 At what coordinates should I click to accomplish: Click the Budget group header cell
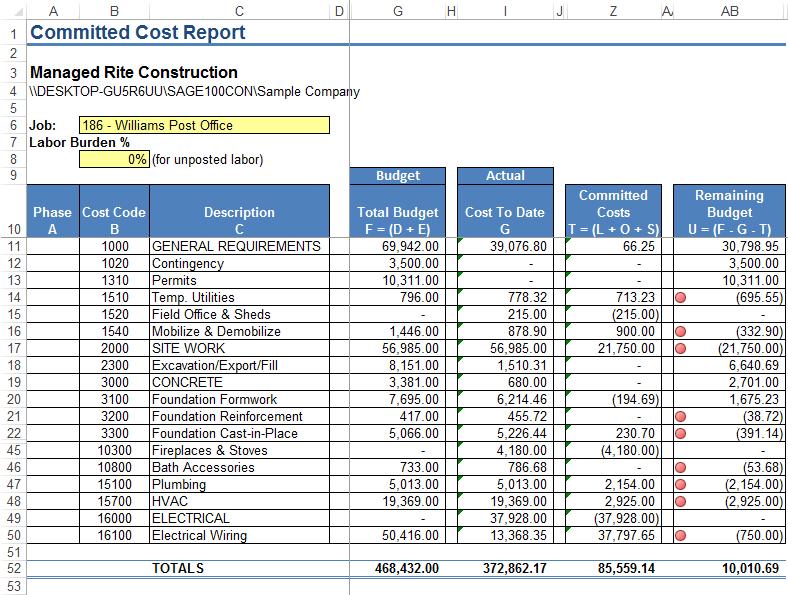(x=398, y=175)
